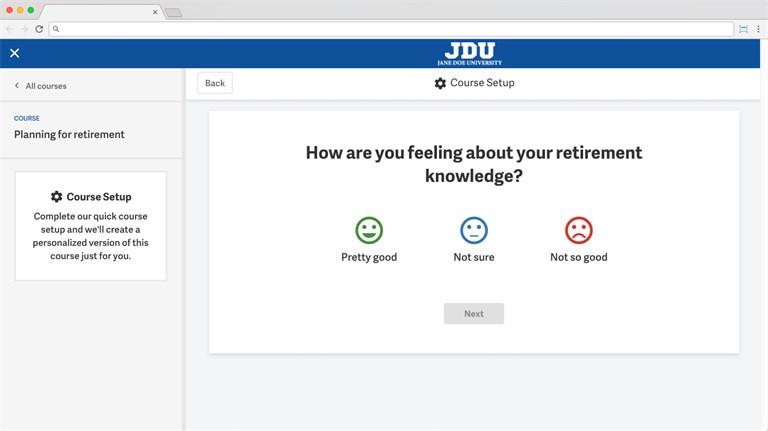Select the open browser tab

100,12
